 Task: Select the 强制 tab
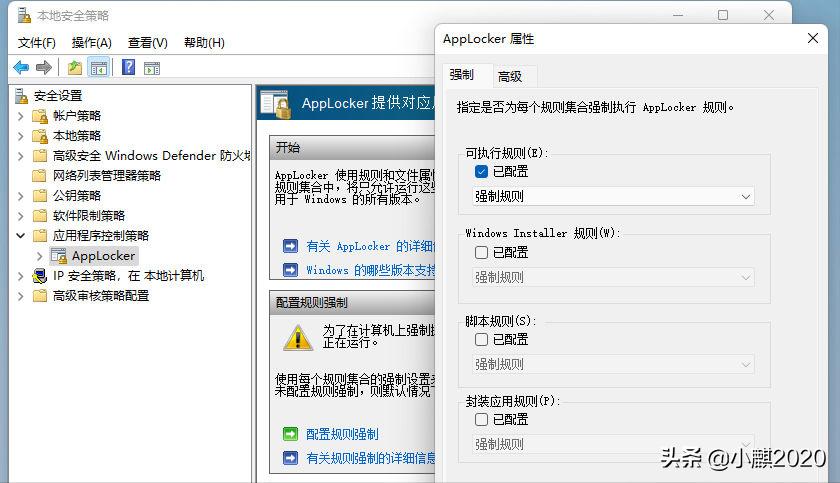click(x=462, y=74)
